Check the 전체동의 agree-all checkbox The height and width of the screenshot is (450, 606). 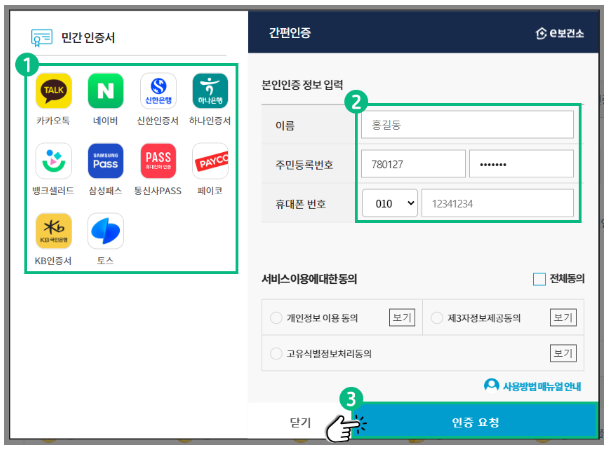pyautogui.click(x=539, y=279)
